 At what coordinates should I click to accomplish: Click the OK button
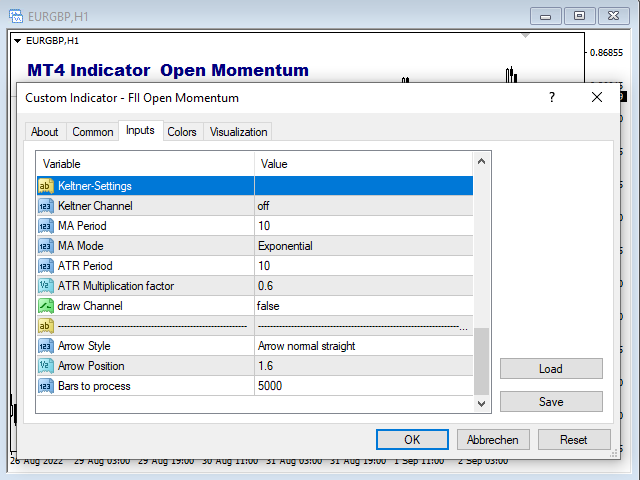[412, 440]
